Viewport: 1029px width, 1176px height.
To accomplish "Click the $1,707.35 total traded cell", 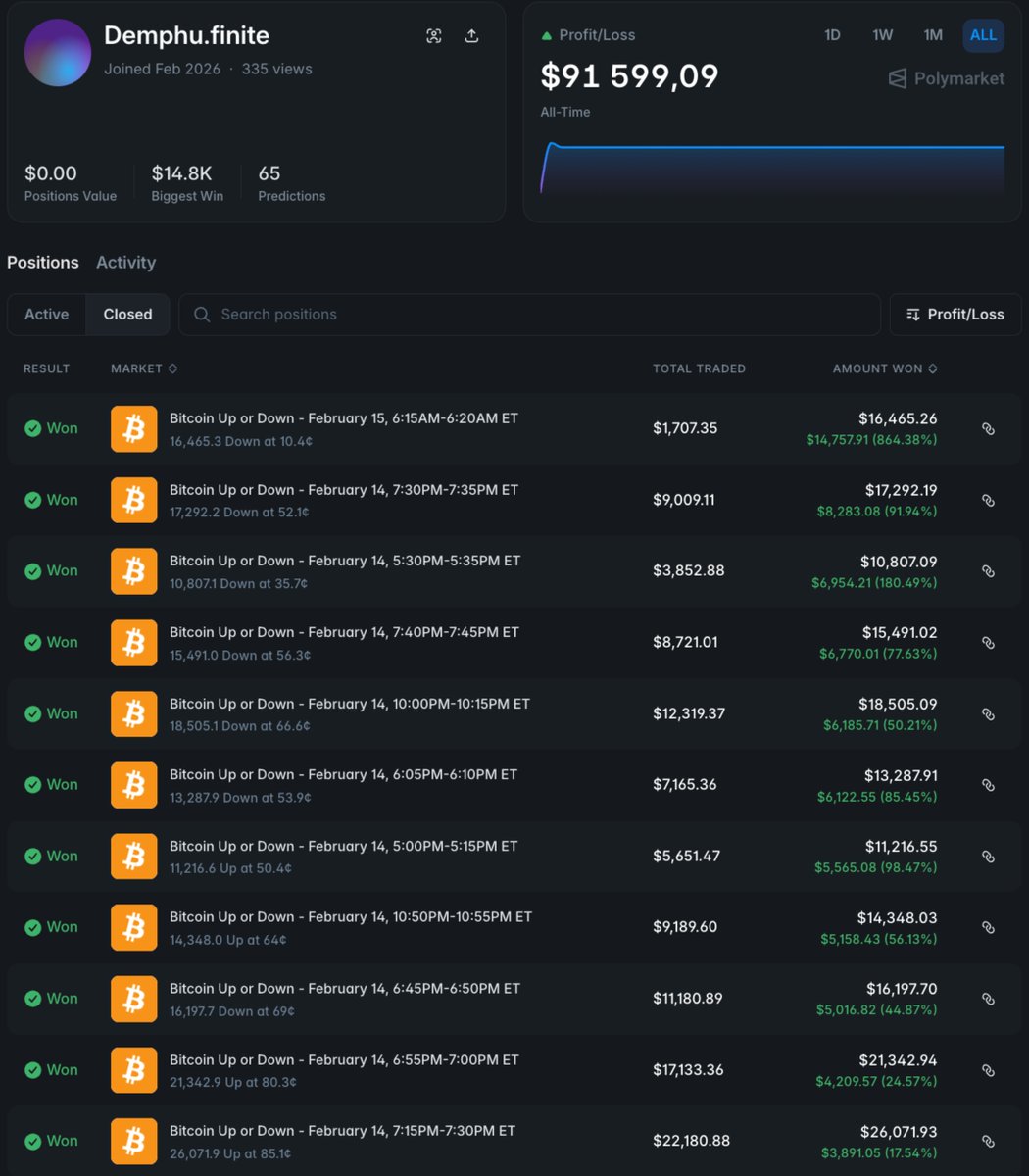I will click(683, 428).
